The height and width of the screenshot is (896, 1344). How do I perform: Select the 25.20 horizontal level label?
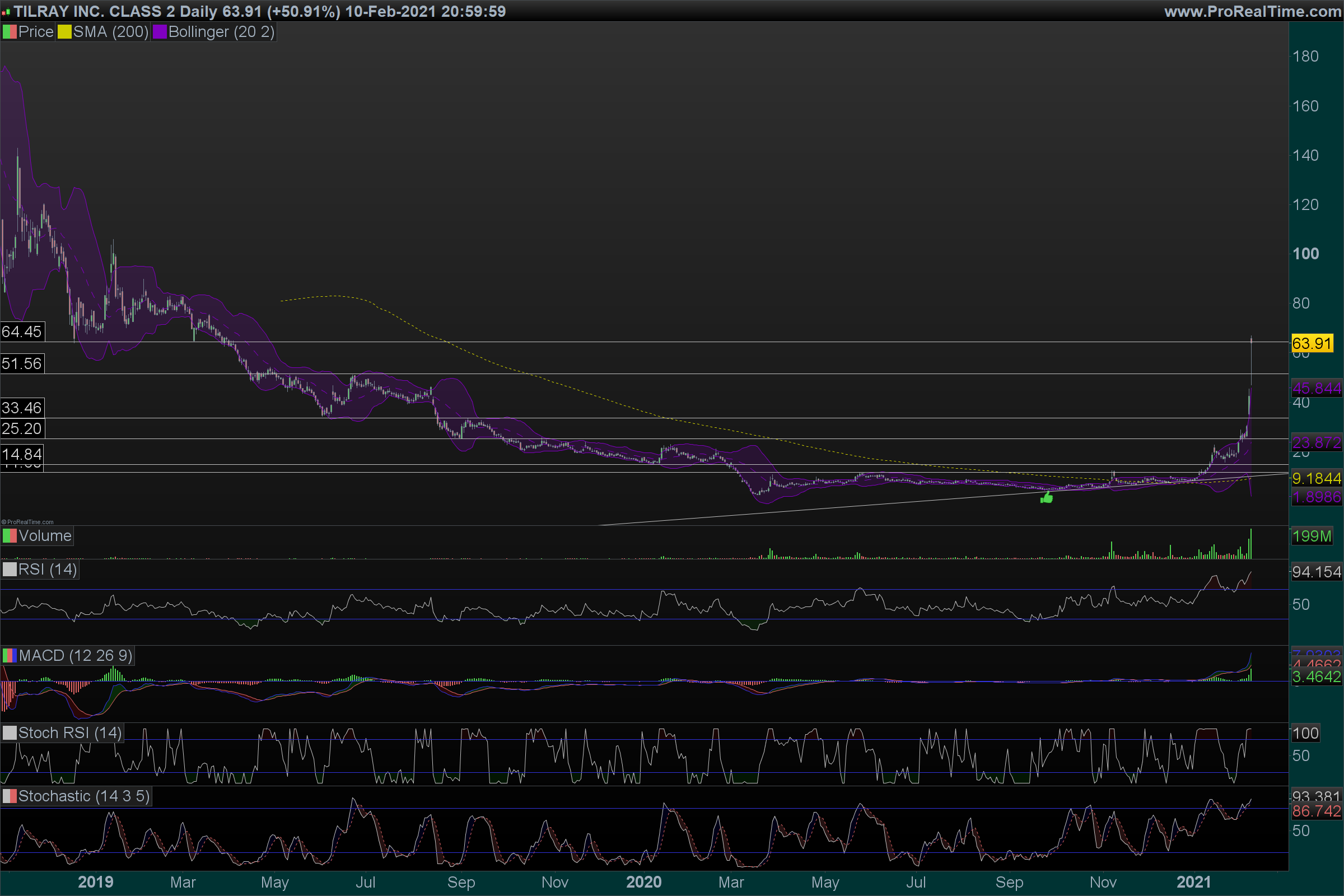pos(22,428)
